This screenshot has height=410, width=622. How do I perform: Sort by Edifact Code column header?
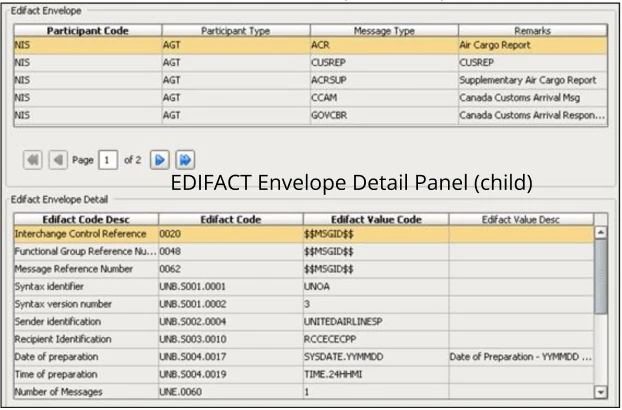[x=231, y=219]
